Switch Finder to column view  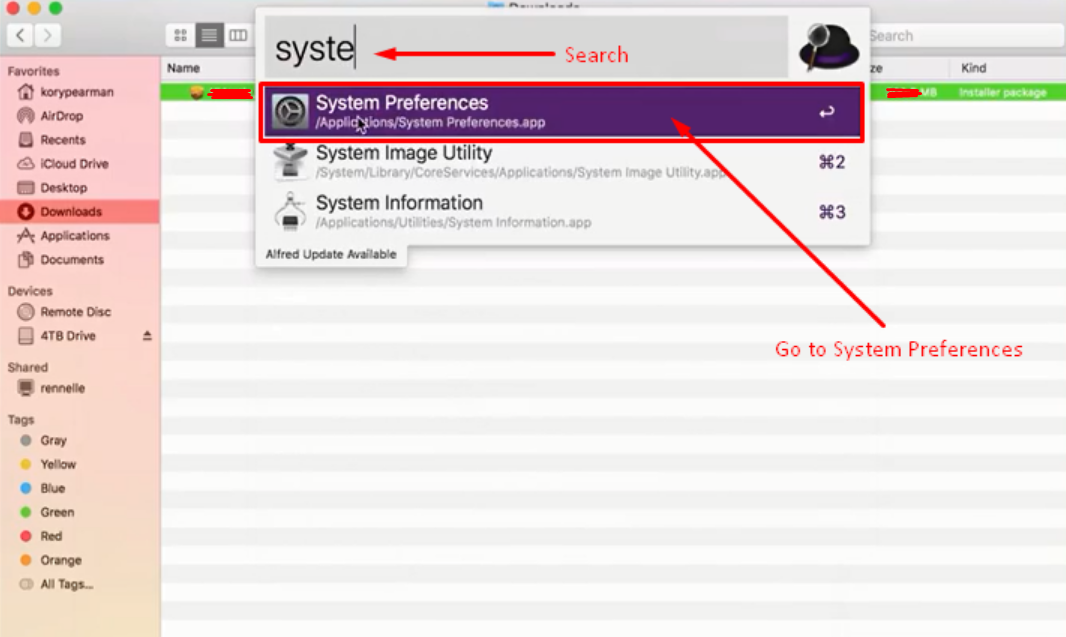coord(238,35)
